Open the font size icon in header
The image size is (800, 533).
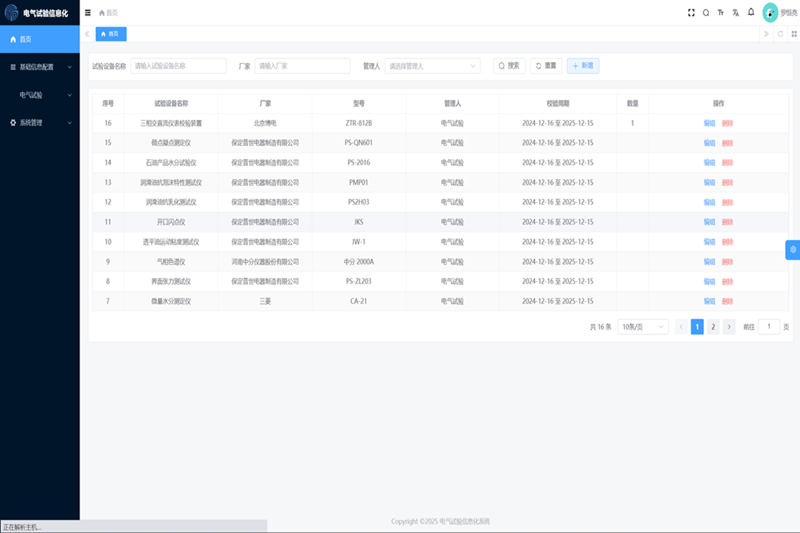coord(721,13)
